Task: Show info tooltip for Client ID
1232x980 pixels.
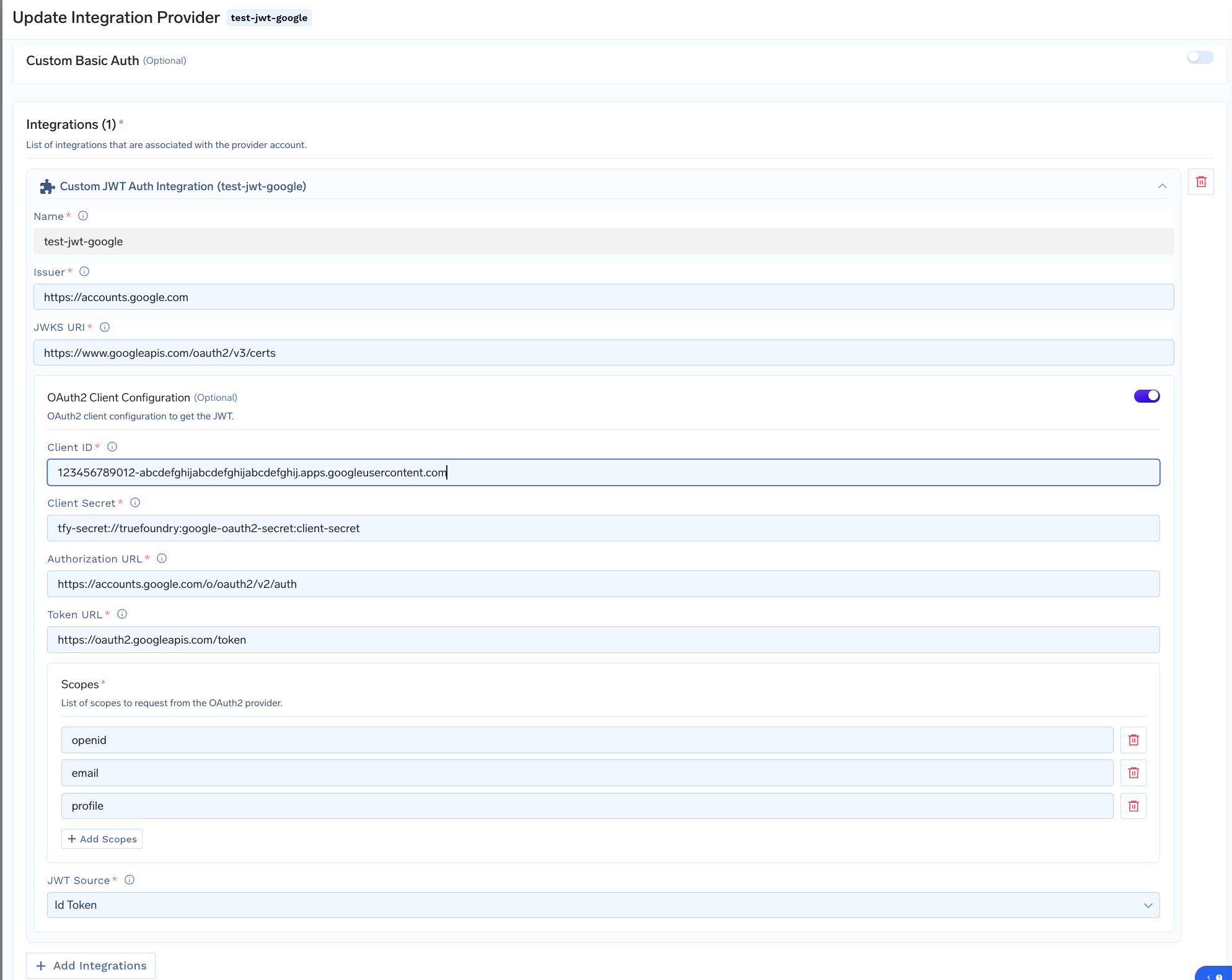Action: click(112, 447)
